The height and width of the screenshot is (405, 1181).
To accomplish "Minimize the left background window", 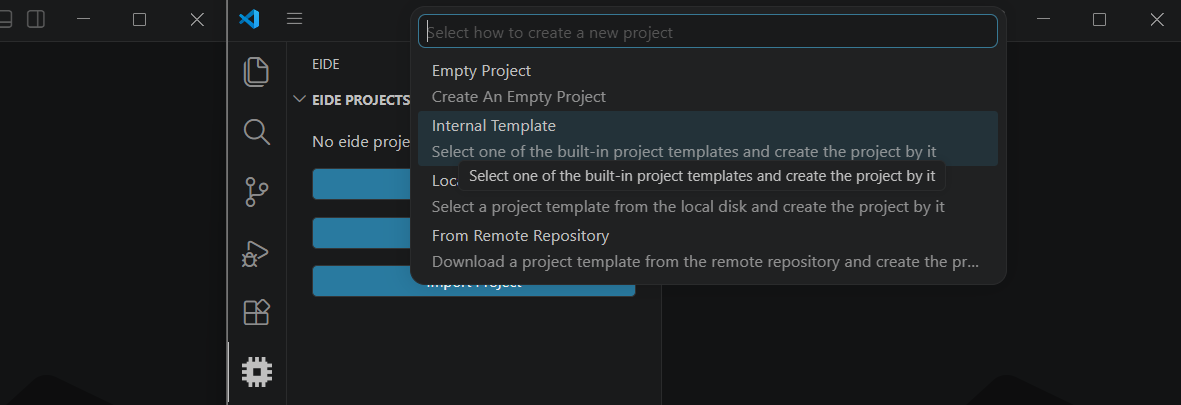I will pos(84,20).
